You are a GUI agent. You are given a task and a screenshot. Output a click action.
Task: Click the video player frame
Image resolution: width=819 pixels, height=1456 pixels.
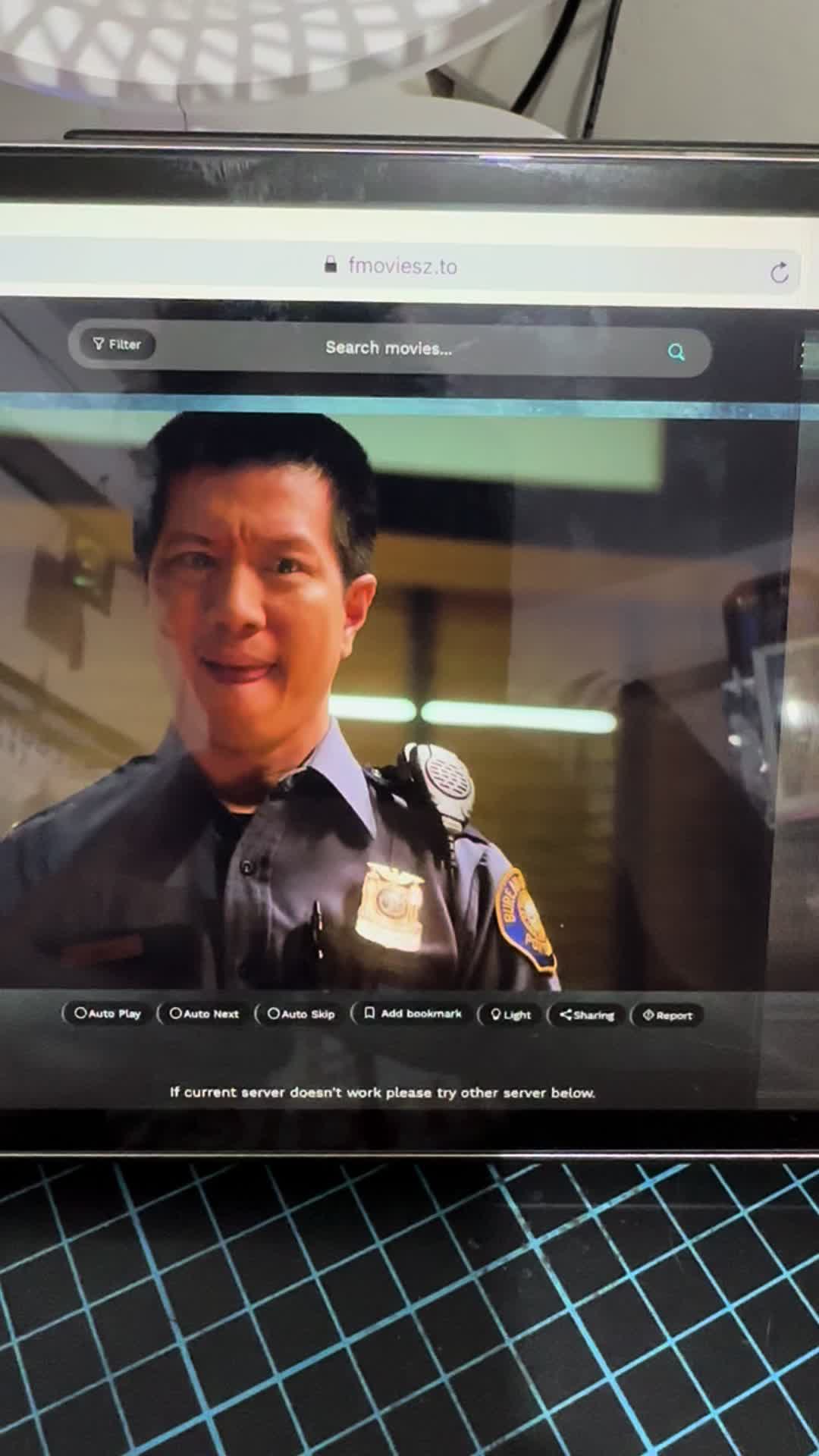coord(394,701)
